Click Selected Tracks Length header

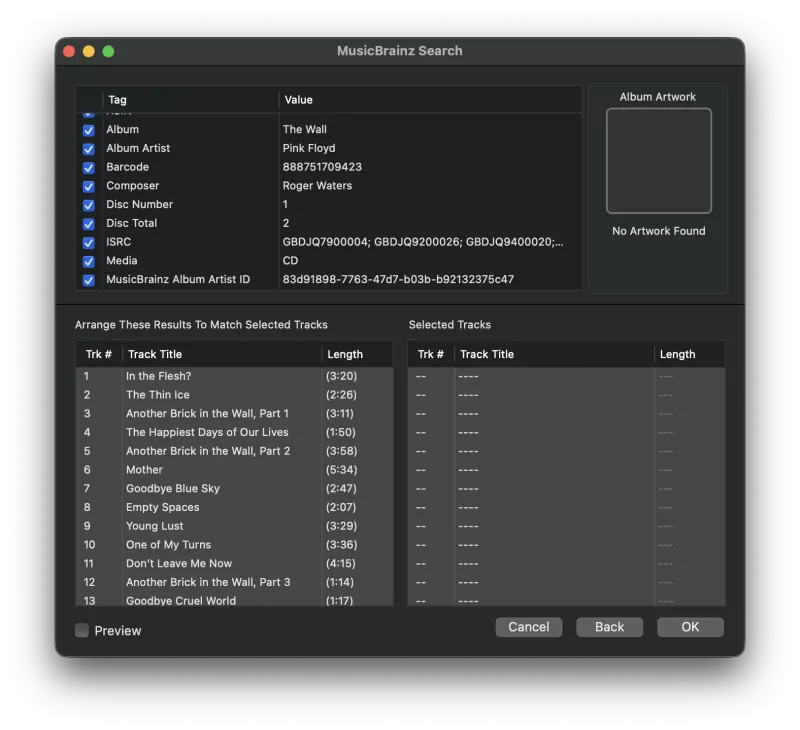pos(689,354)
